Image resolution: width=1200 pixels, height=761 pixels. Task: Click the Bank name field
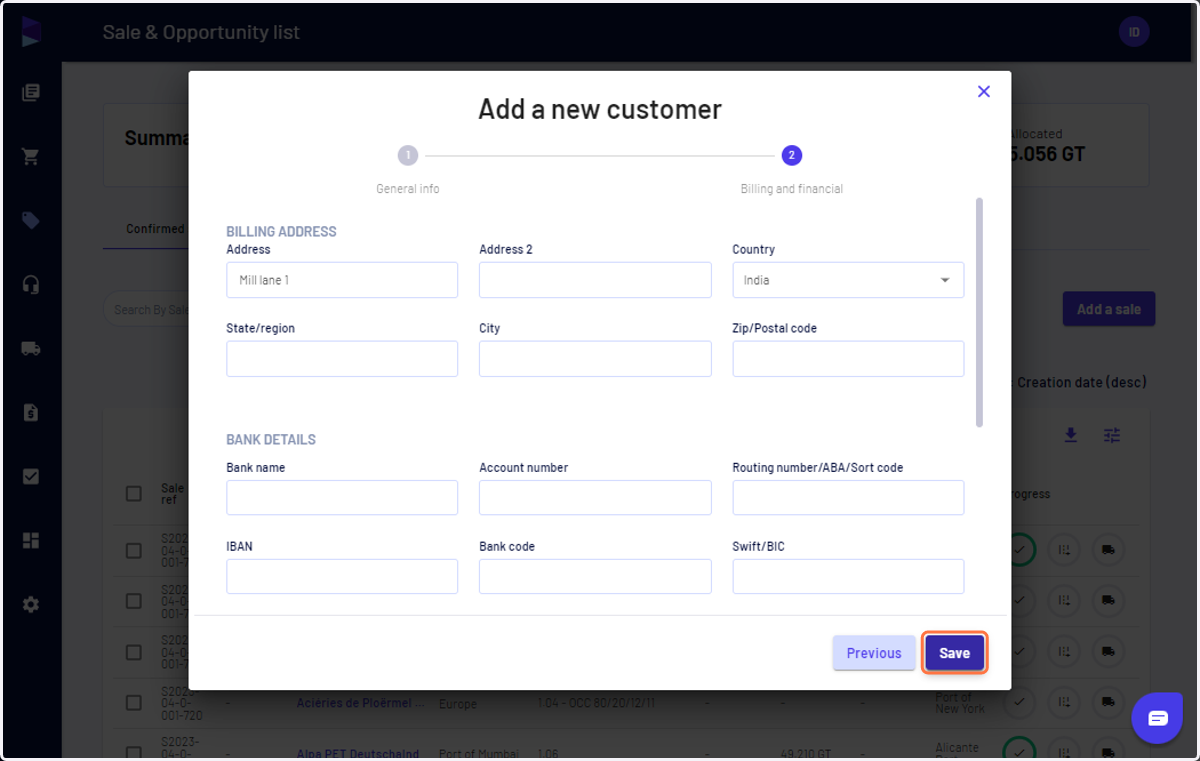(342, 498)
